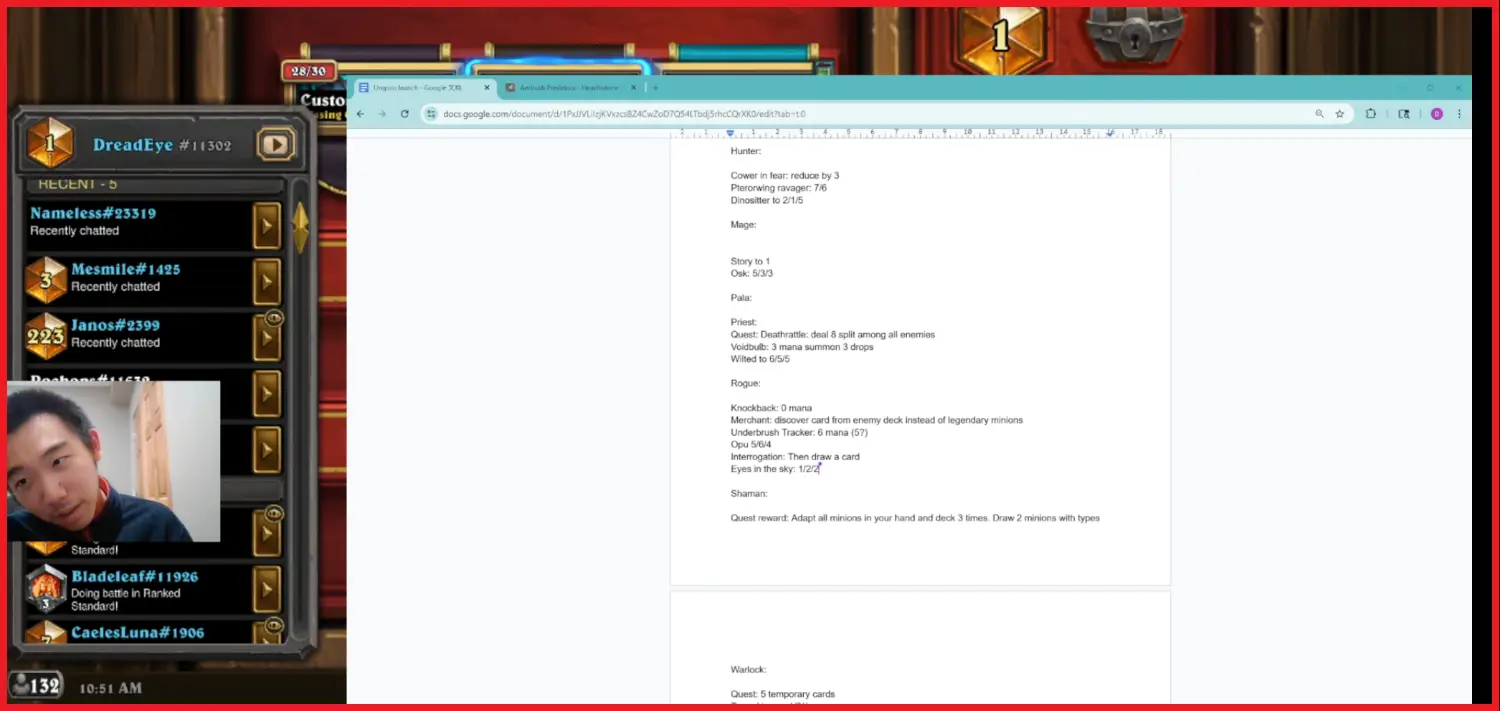Screen dimensions: 1500x711
Task: Click the 'Mage:' heading
Action: 744,225
